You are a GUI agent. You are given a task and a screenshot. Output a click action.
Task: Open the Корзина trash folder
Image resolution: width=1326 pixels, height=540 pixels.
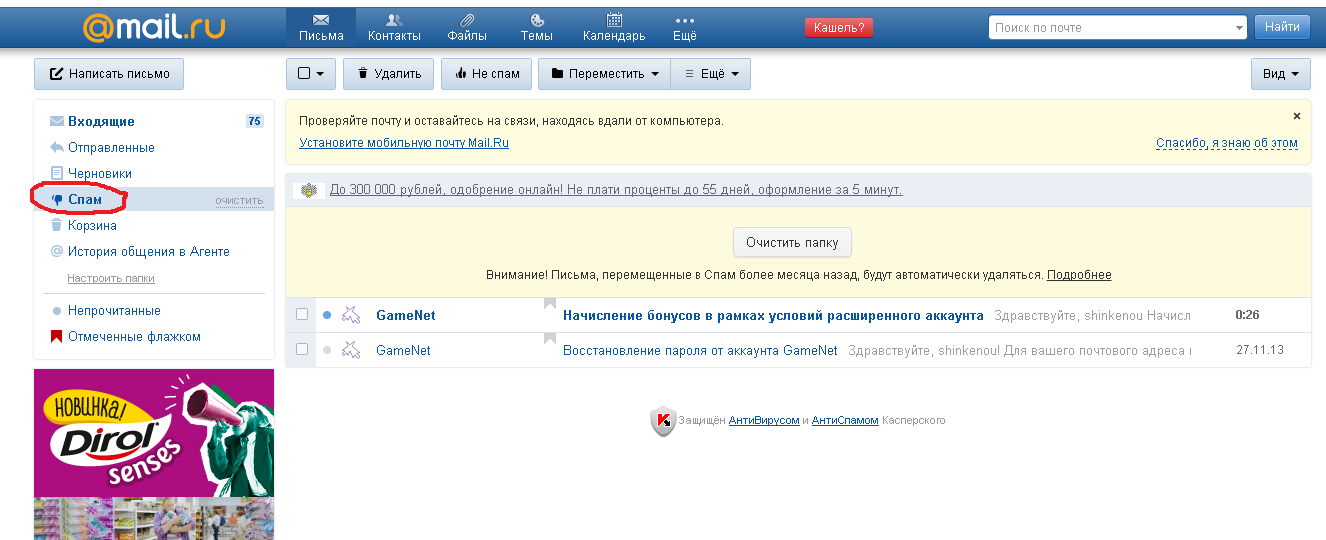click(x=92, y=226)
